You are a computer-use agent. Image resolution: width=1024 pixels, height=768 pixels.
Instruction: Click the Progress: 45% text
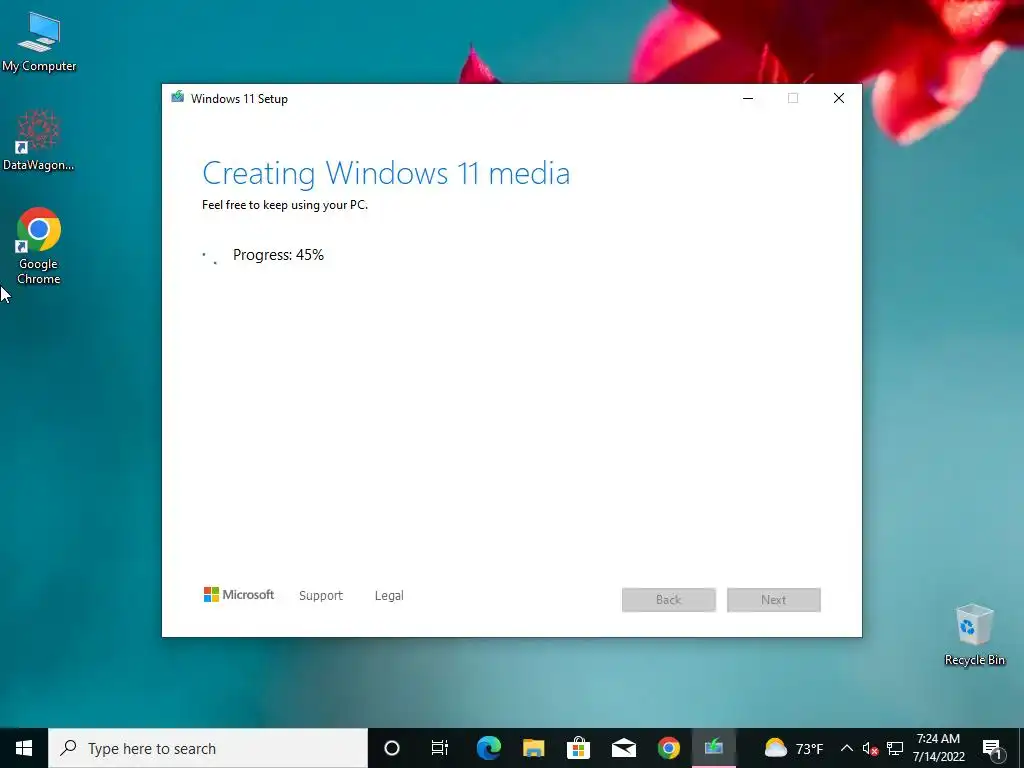tap(278, 255)
